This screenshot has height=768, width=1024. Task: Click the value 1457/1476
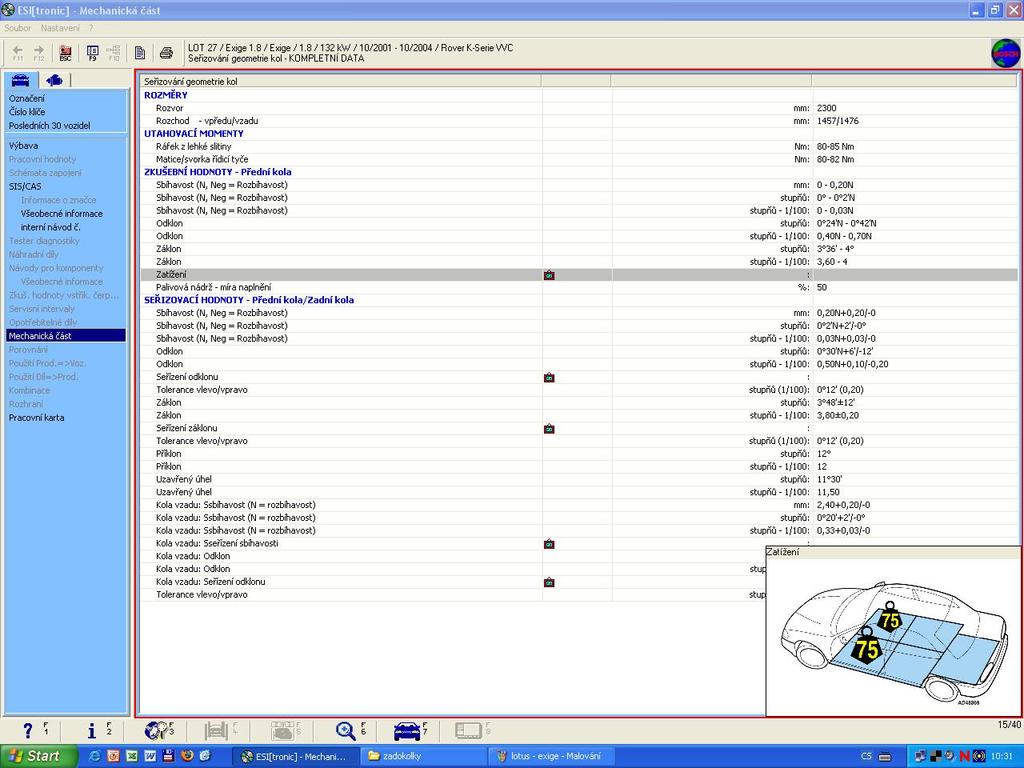(x=837, y=121)
